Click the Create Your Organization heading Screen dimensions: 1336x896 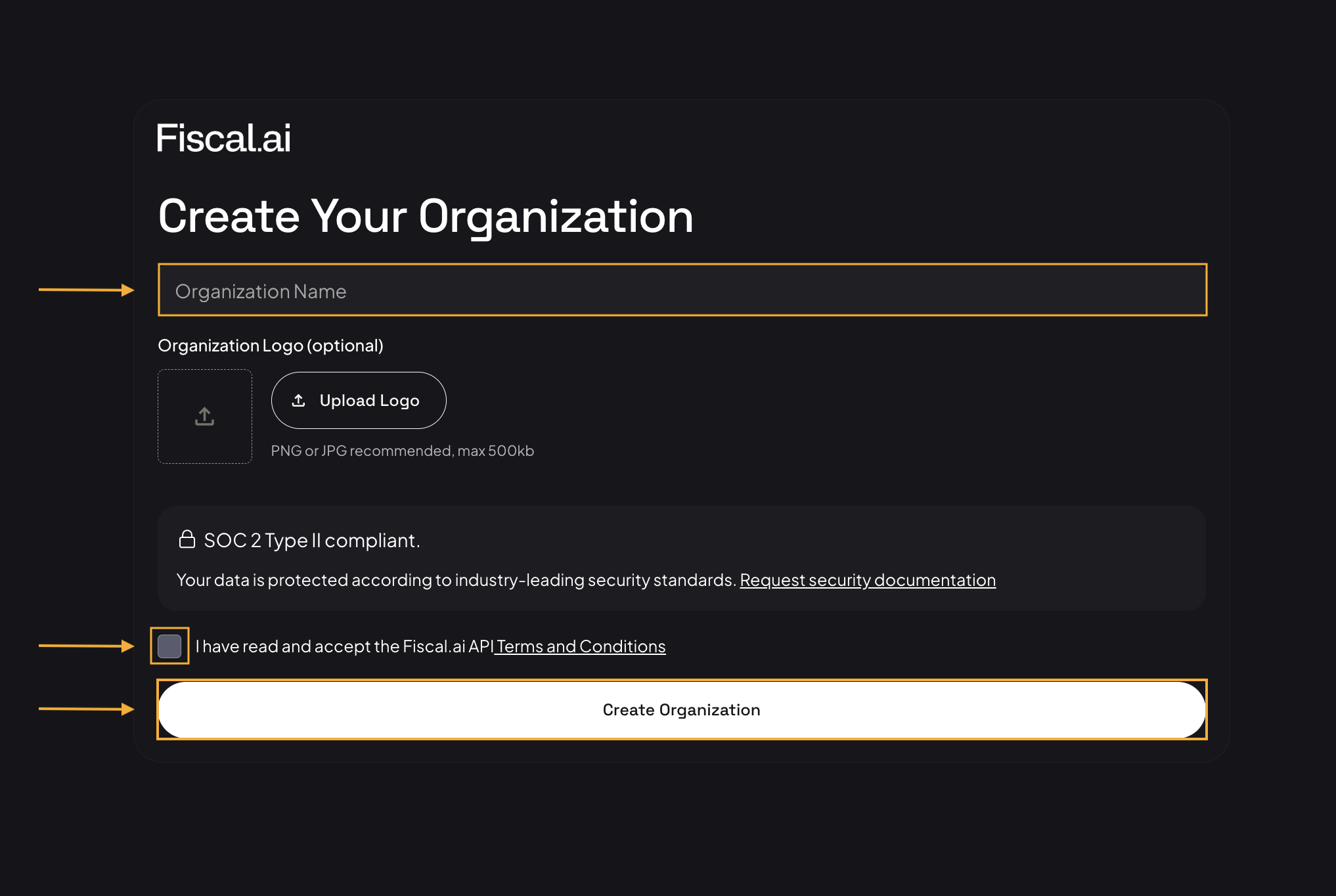(x=426, y=216)
